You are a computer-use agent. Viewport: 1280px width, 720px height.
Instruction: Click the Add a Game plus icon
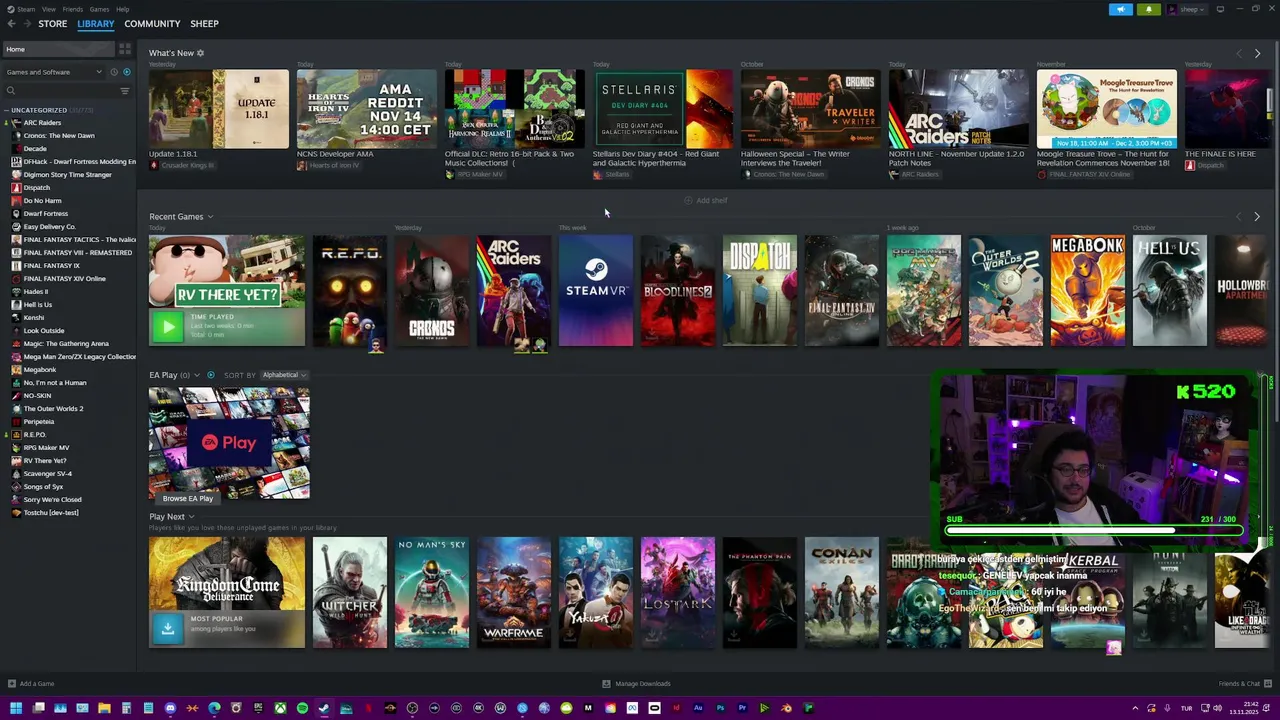coord(10,684)
